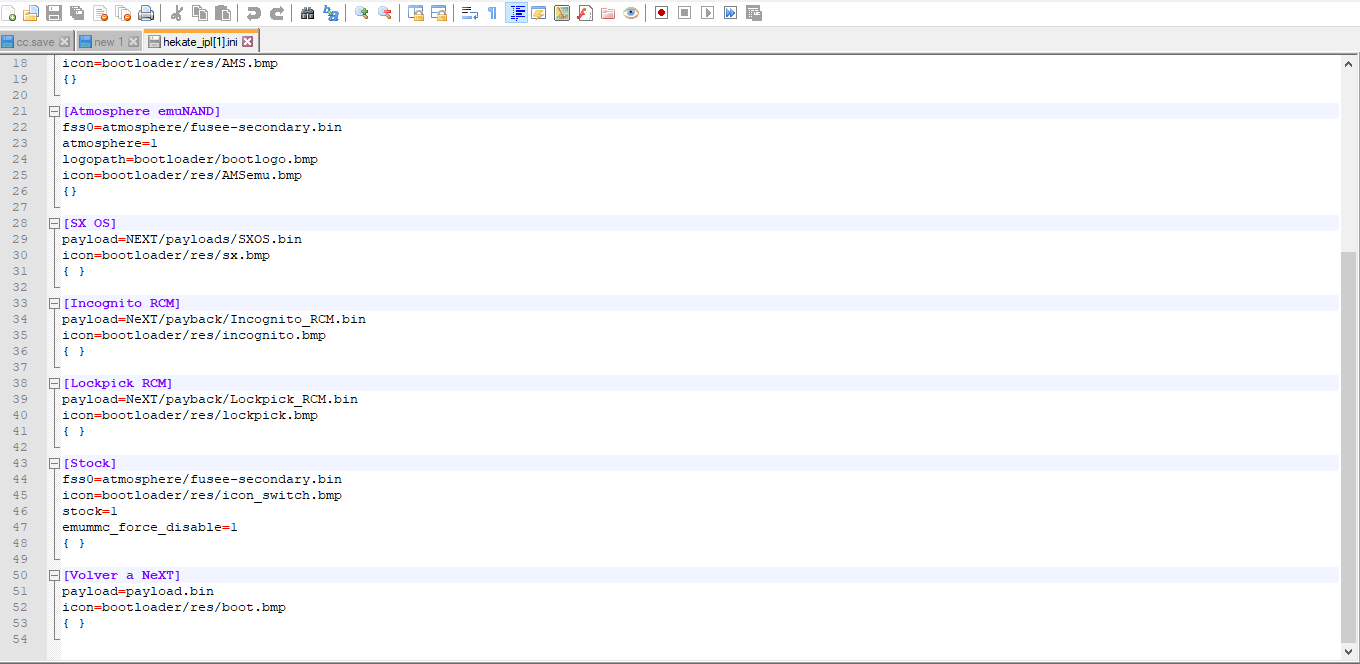The image size is (1360, 664).
Task: Switch to the new 1 tab
Action: point(109,42)
